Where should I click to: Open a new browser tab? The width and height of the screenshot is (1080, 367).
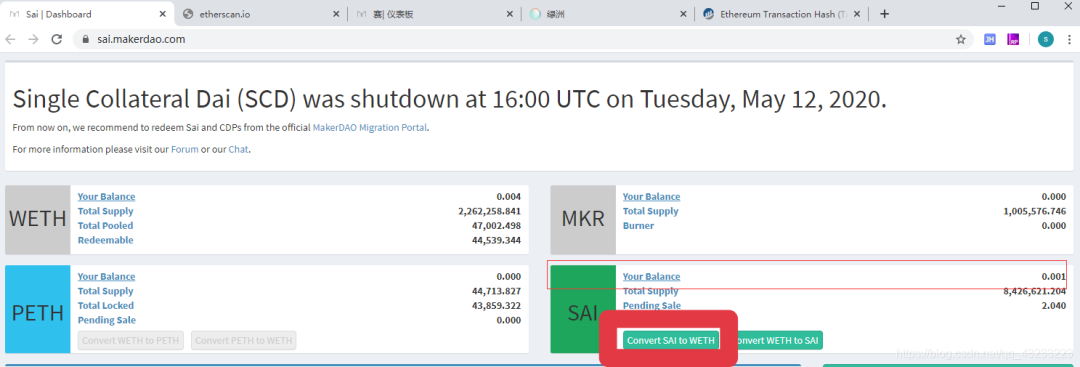pyautogui.click(x=885, y=14)
